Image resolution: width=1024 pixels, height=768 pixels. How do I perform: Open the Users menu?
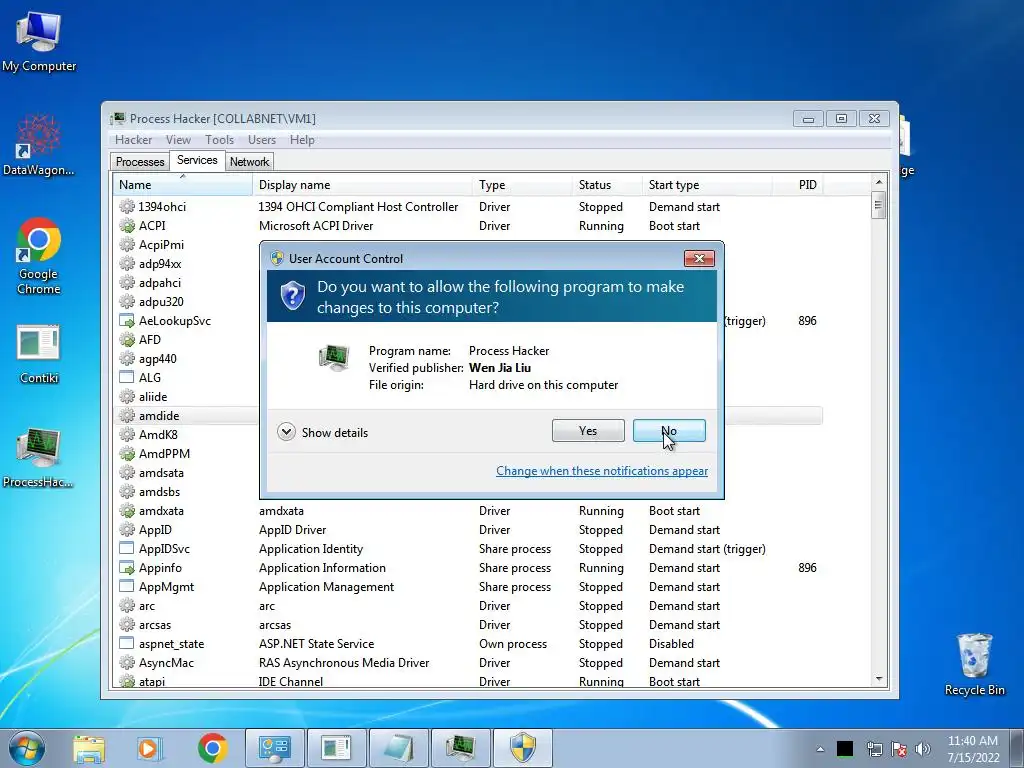261,140
